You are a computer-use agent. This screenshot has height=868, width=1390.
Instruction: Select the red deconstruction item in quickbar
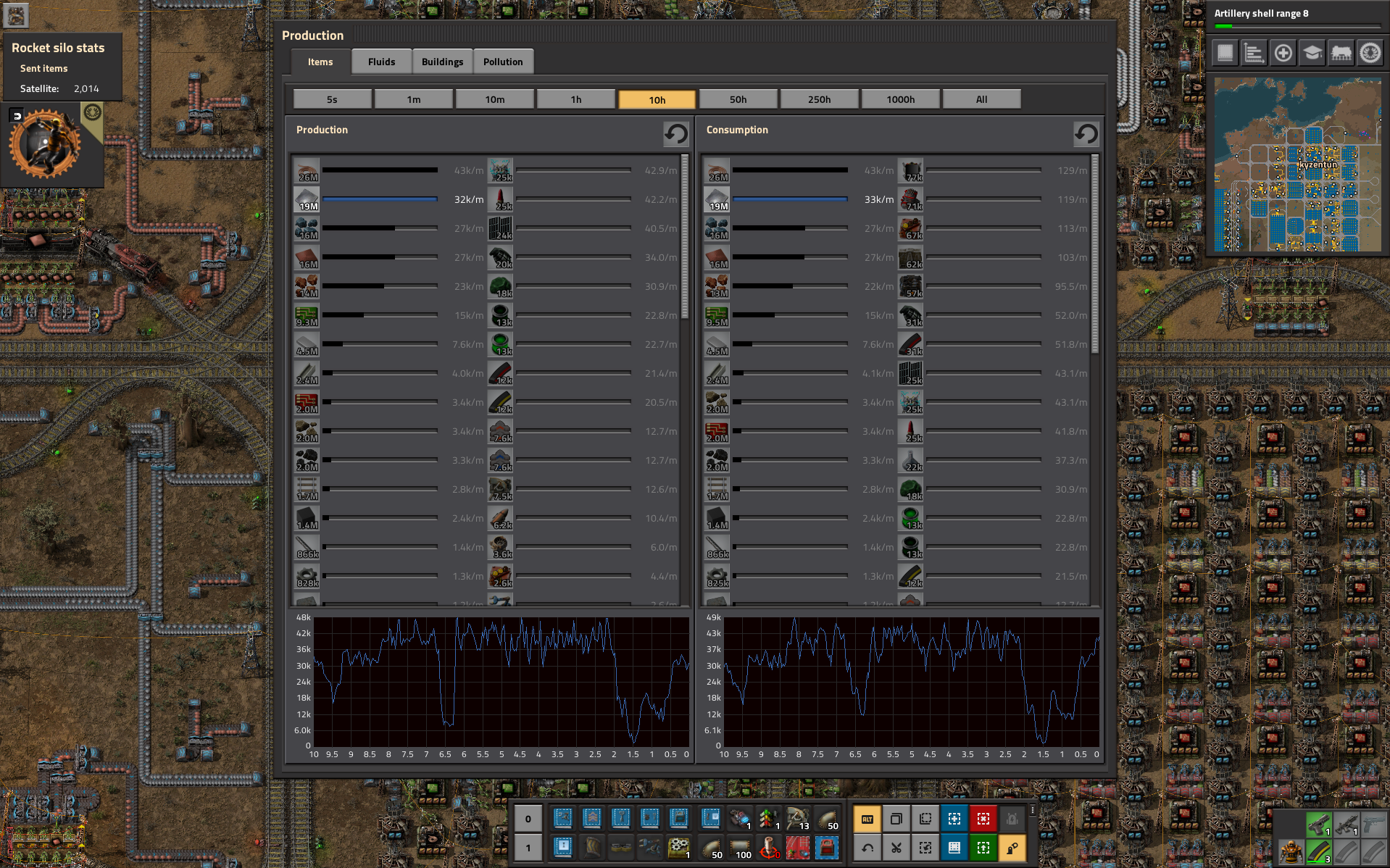(798, 847)
